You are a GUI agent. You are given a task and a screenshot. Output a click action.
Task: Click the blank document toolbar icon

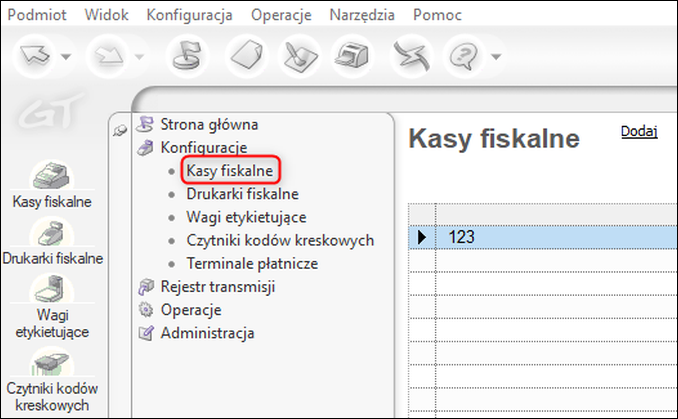(x=247, y=56)
